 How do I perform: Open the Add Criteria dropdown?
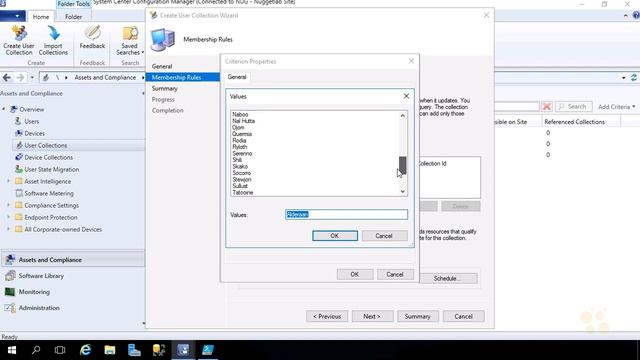coord(616,107)
